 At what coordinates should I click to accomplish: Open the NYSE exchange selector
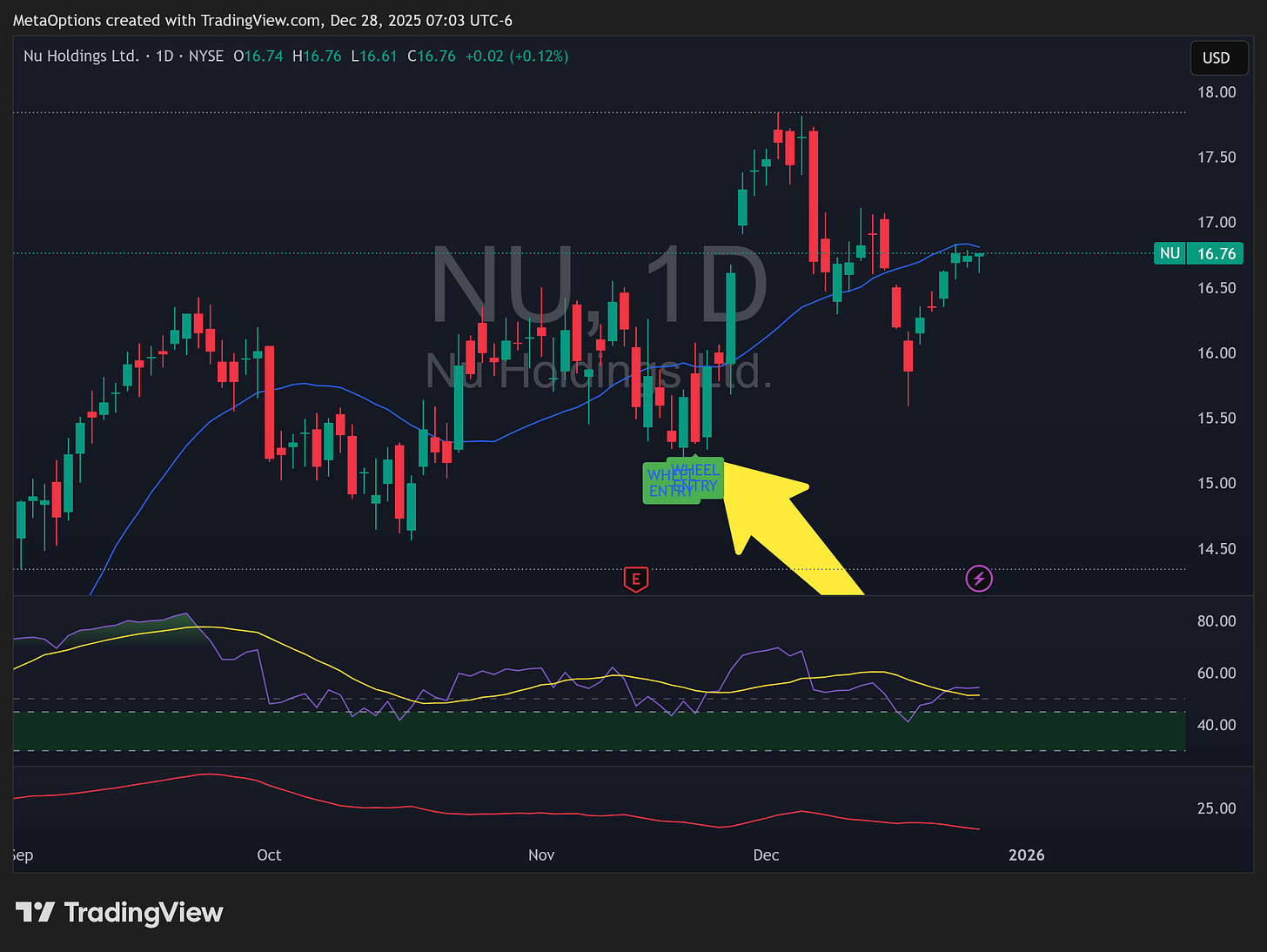pos(206,56)
